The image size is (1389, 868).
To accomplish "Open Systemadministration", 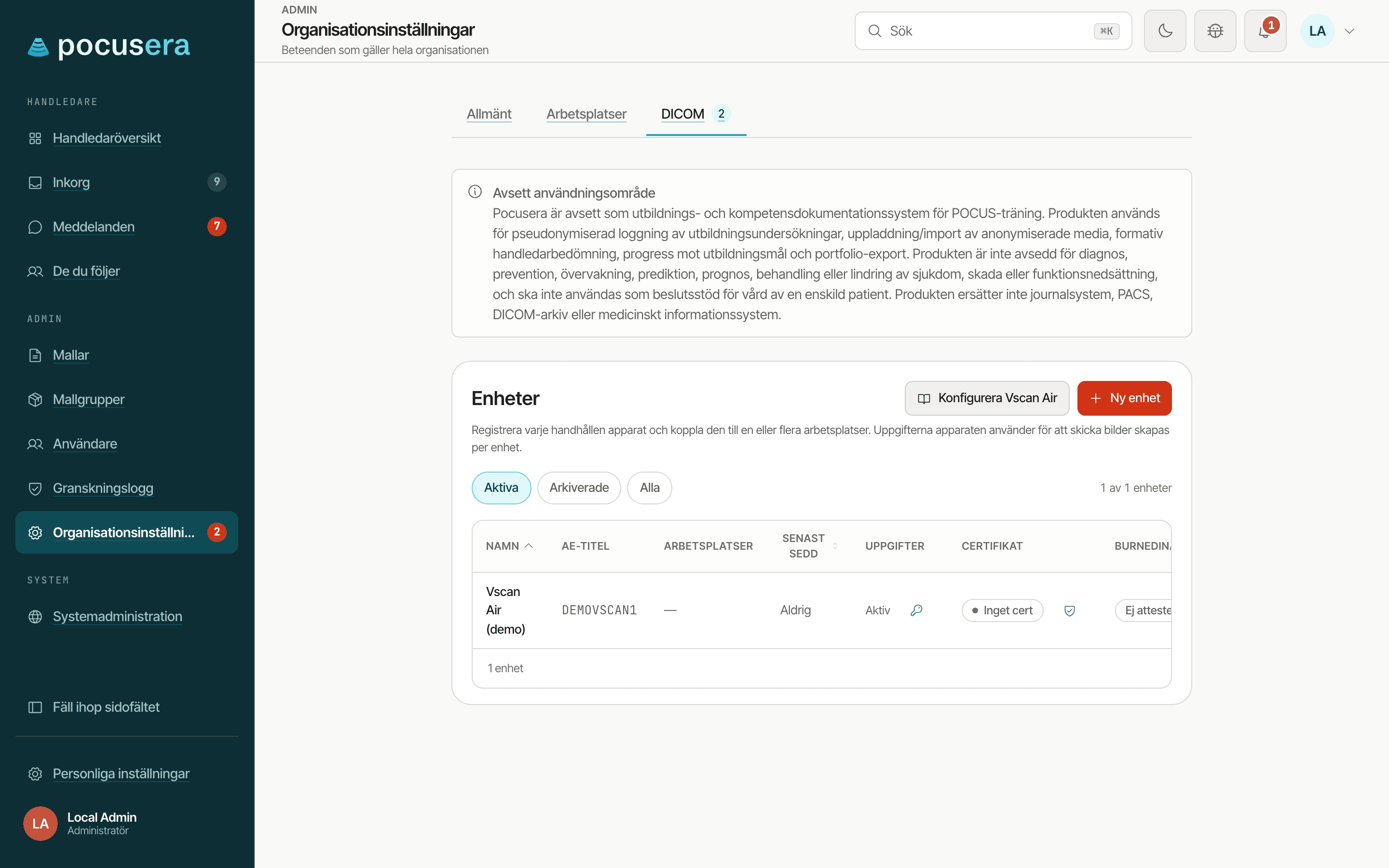I will point(127,617).
